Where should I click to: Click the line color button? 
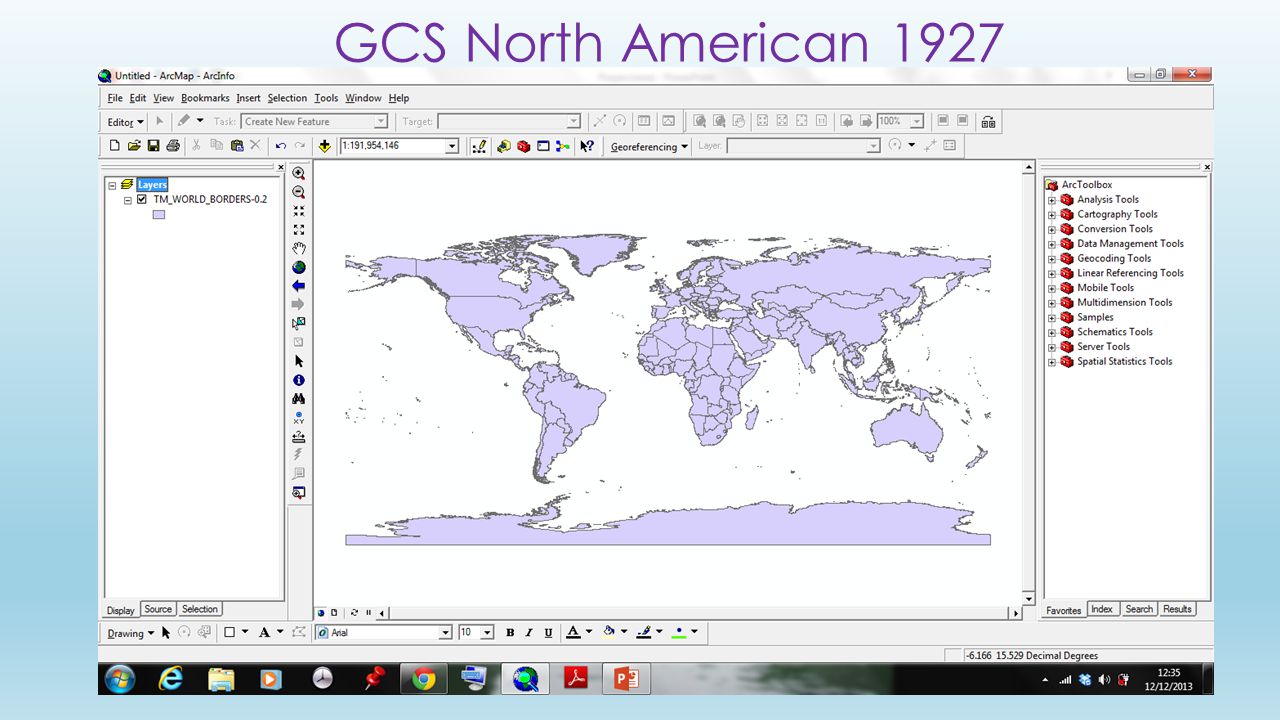tap(644, 632)
